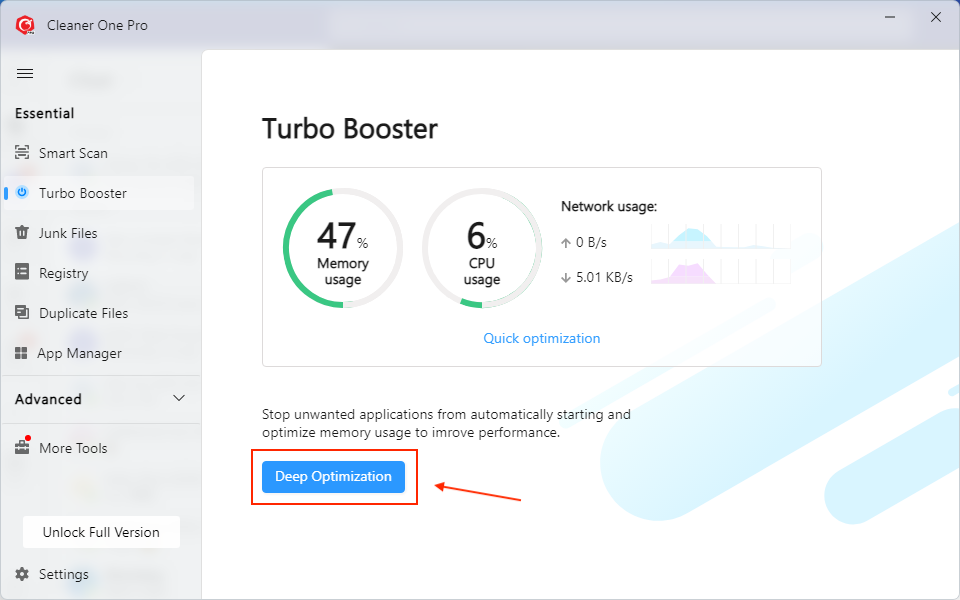Image resolution: width=960 pixels, height=600 pixels.
Task: Click the Cleaner One Pro logo
Action: click(26, 25)
